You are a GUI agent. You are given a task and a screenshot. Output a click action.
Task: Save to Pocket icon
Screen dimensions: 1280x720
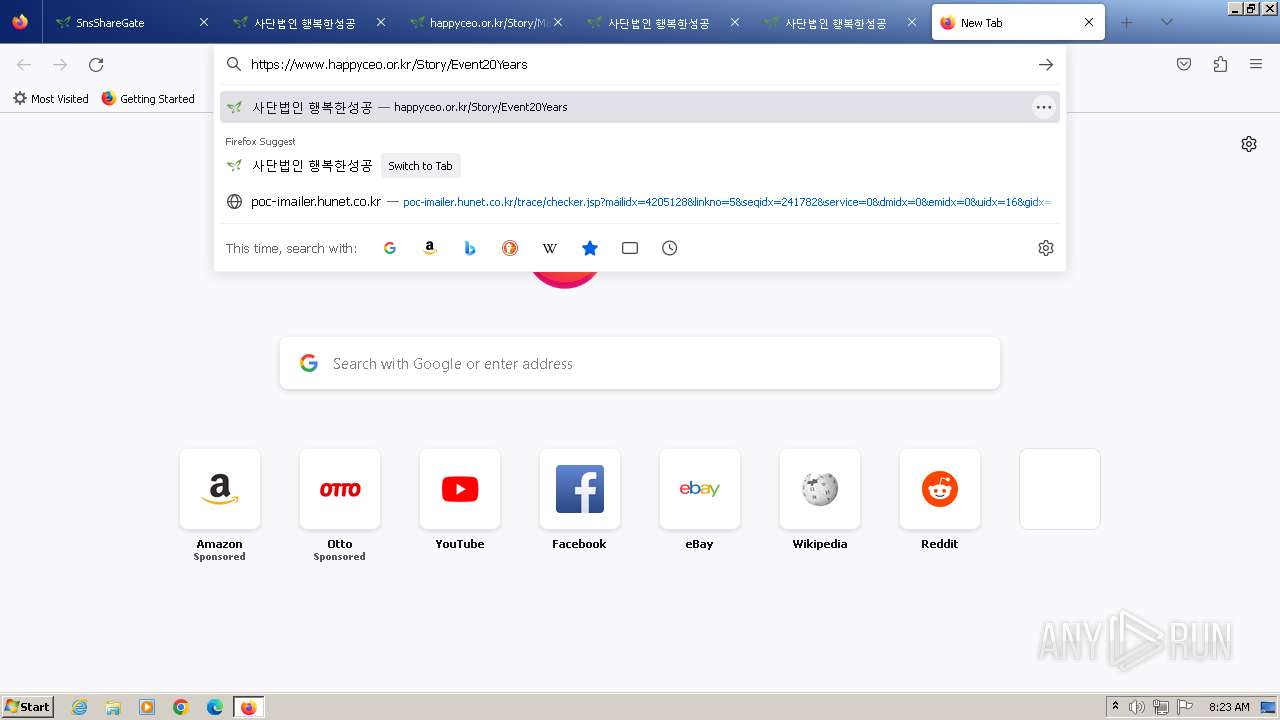pyautogui.click(x=1184, y=64)
